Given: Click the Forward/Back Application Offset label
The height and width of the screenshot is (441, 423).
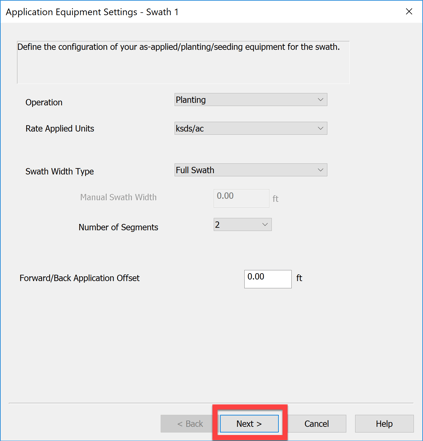Looking at the screenshot, I should [x=79, y=278].
